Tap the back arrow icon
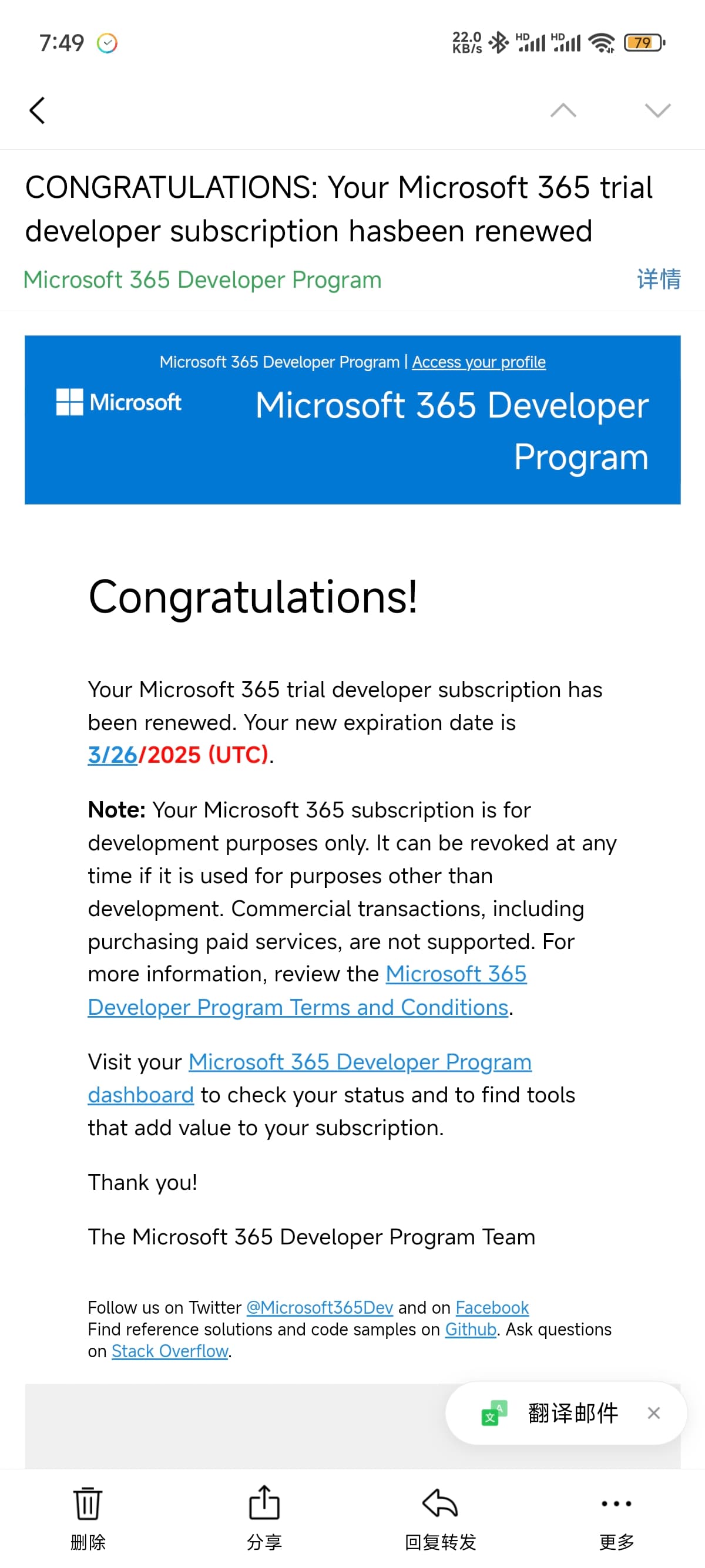 (37, 110)
